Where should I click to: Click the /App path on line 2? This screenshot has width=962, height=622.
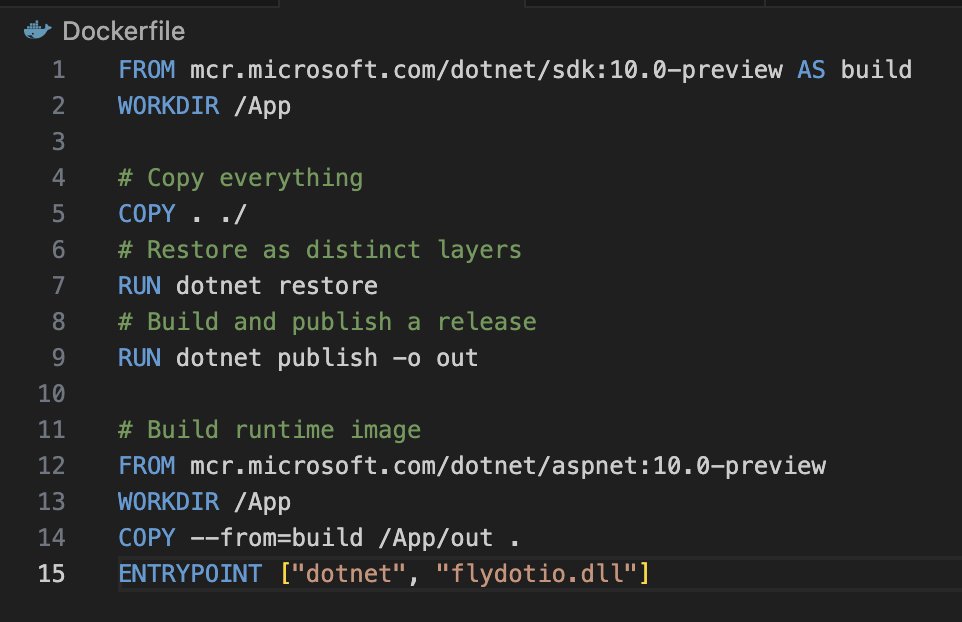tap(262, 106)
